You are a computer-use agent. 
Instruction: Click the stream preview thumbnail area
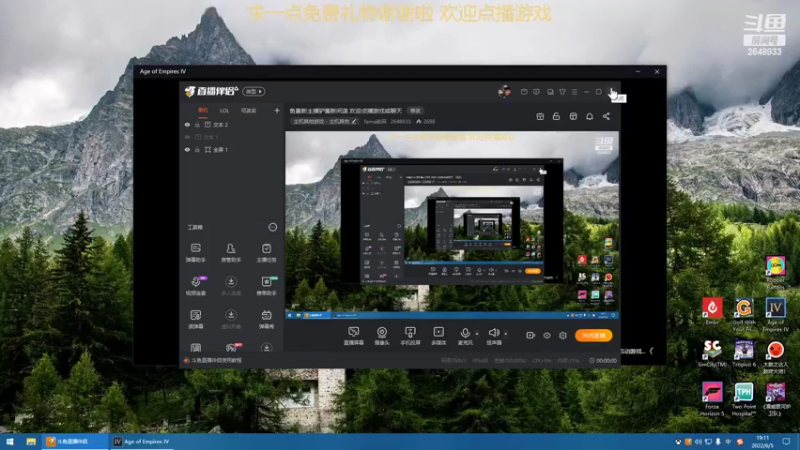pos(452,225)
